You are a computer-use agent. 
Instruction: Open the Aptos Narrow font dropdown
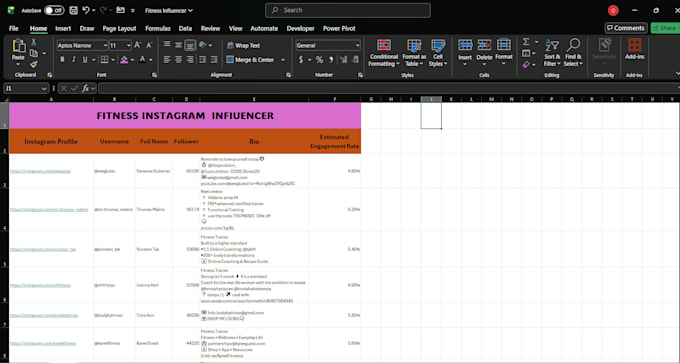click(105, 45)
